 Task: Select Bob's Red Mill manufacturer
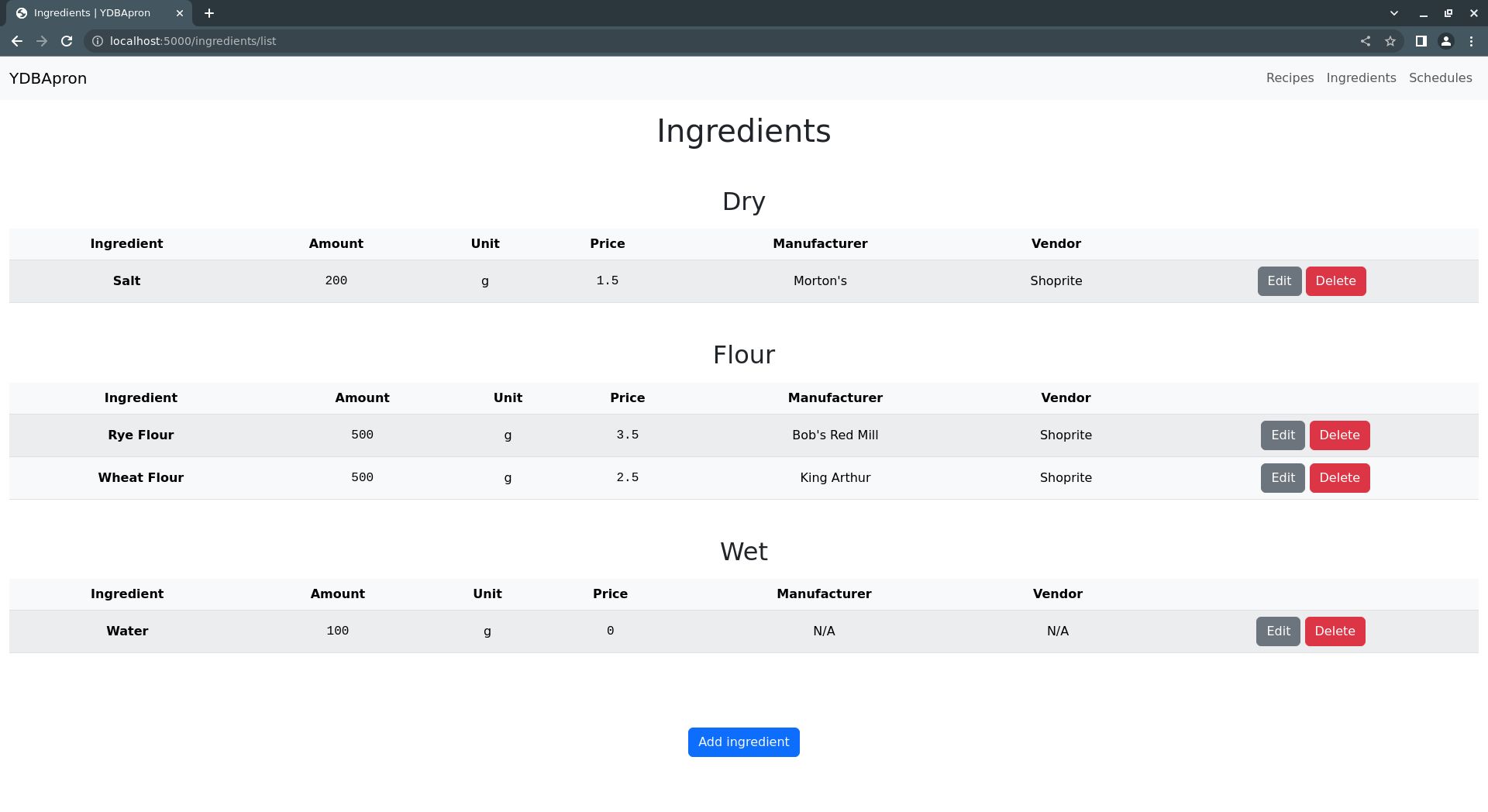click(x=835, y=435)
